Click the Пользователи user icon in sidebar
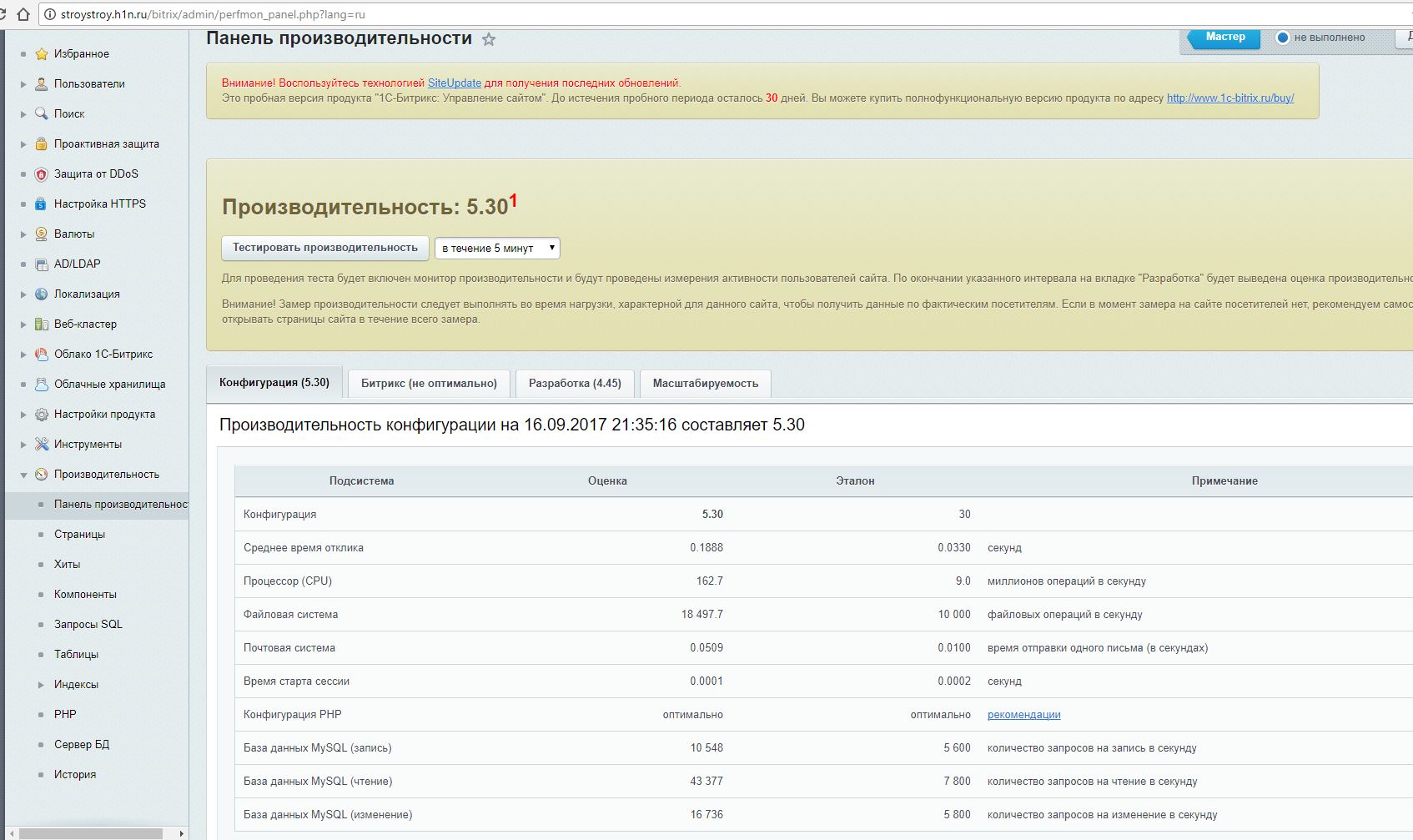The height and width of the screenshot is (840, 1413). click(x=42, y=84)
